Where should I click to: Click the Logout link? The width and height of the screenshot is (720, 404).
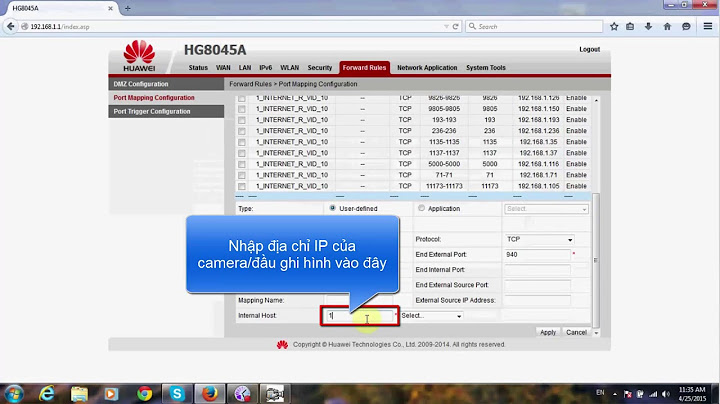click(589, 49)
